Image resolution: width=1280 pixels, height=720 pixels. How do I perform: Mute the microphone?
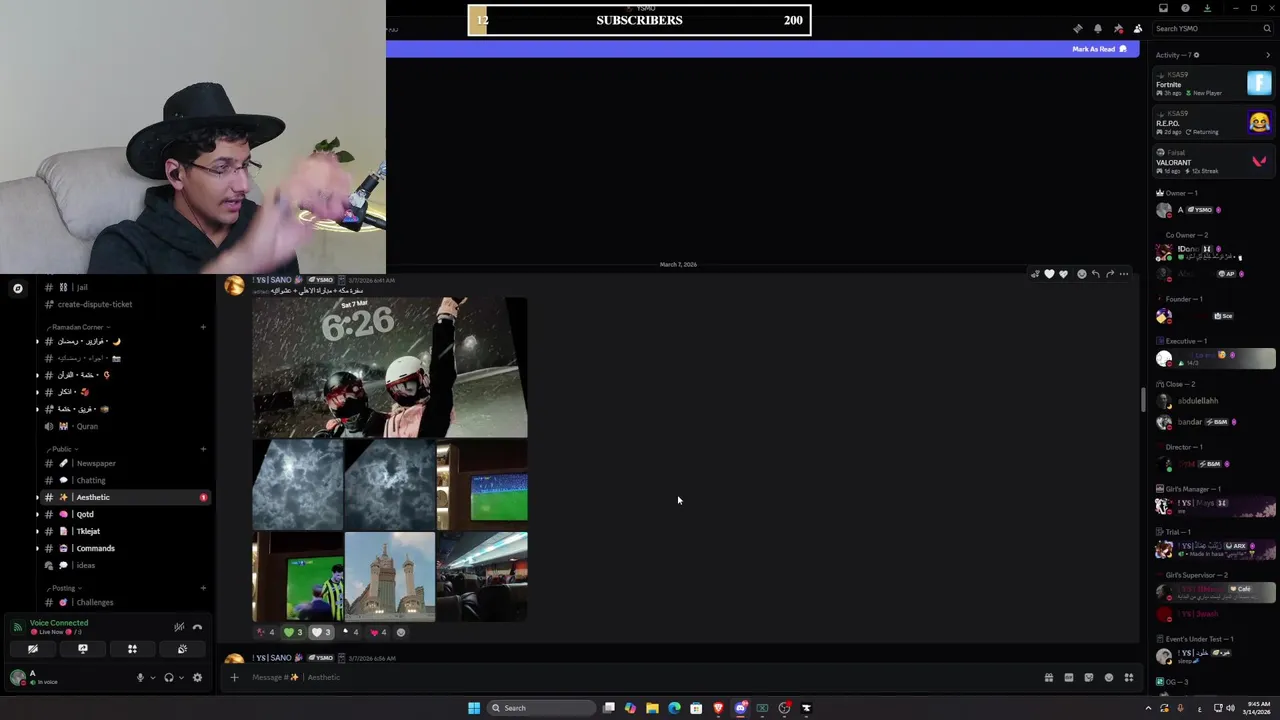pos(140,677)
